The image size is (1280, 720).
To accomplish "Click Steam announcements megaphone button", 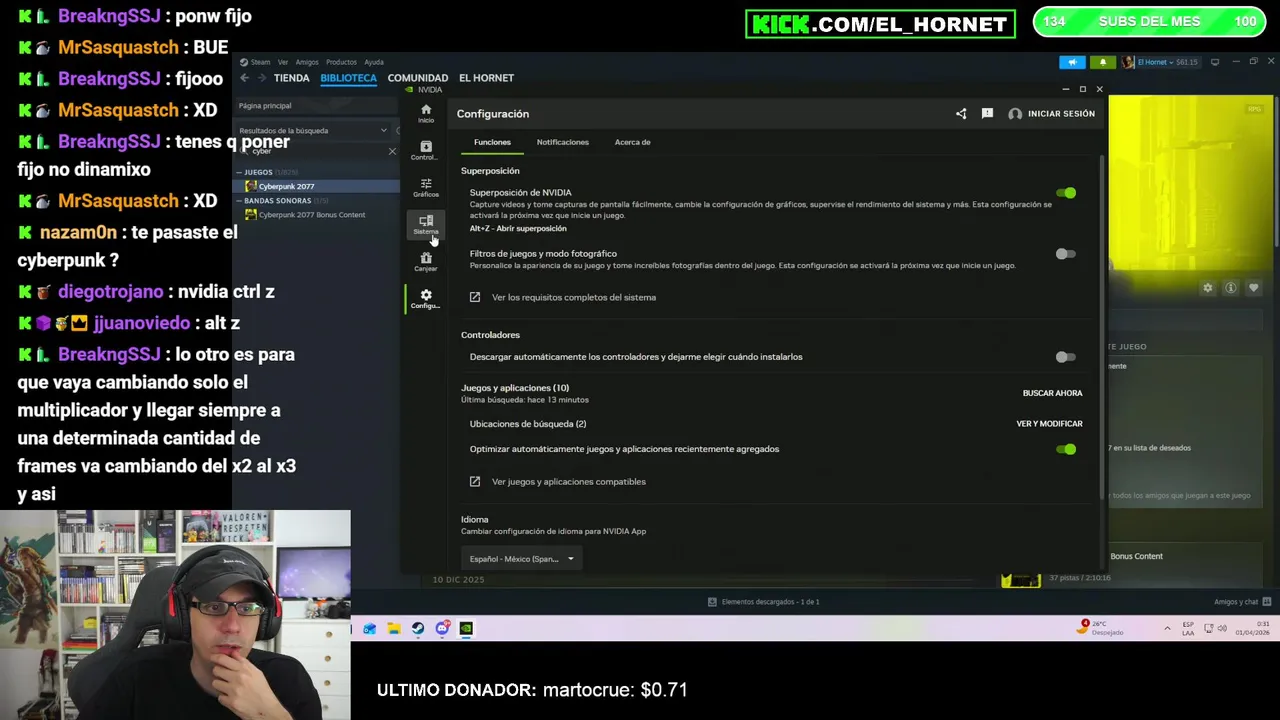I will pos(1072,62).
